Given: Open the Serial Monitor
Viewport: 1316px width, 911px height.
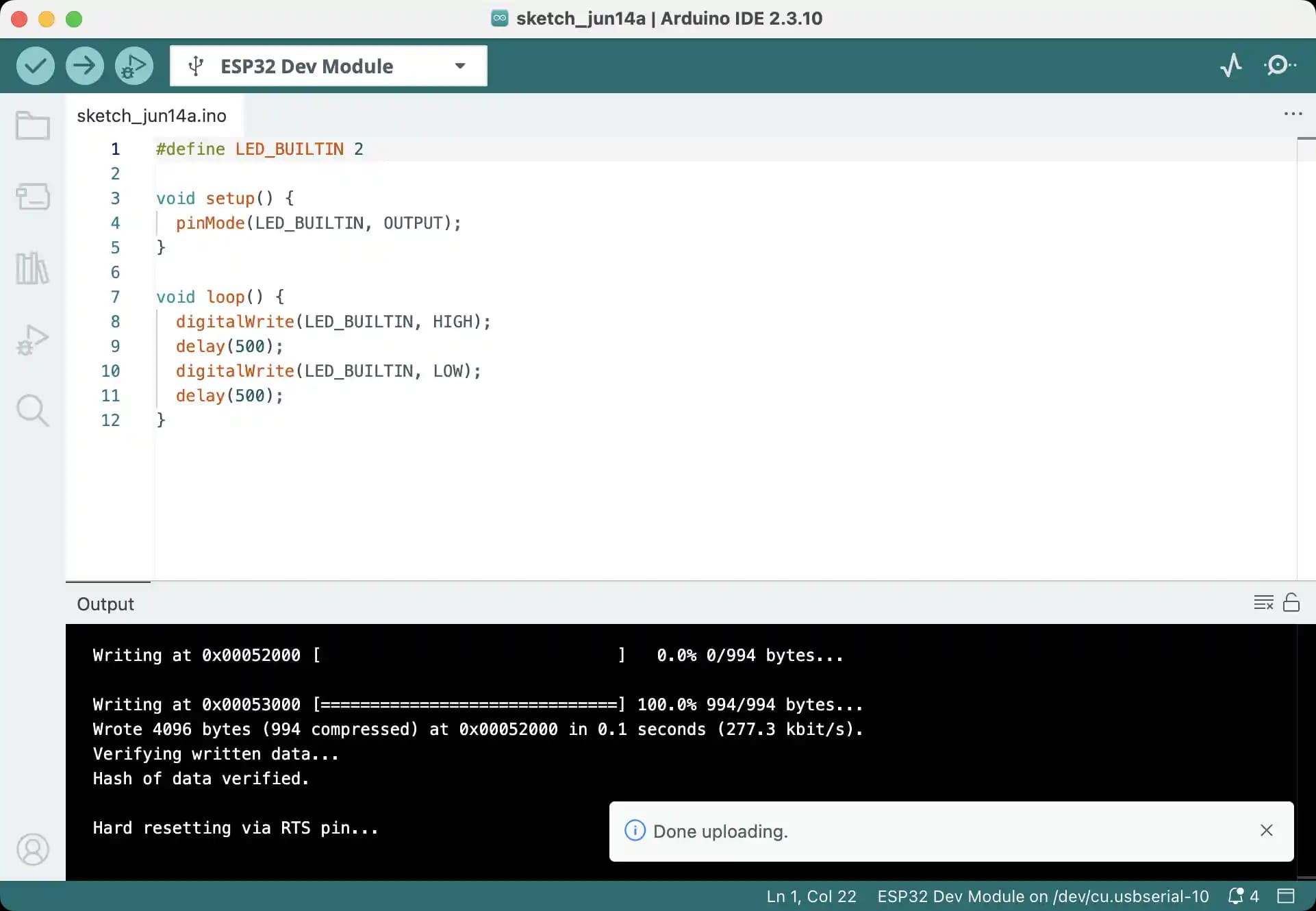Looking at the screenshot, I should (1279, 66).
